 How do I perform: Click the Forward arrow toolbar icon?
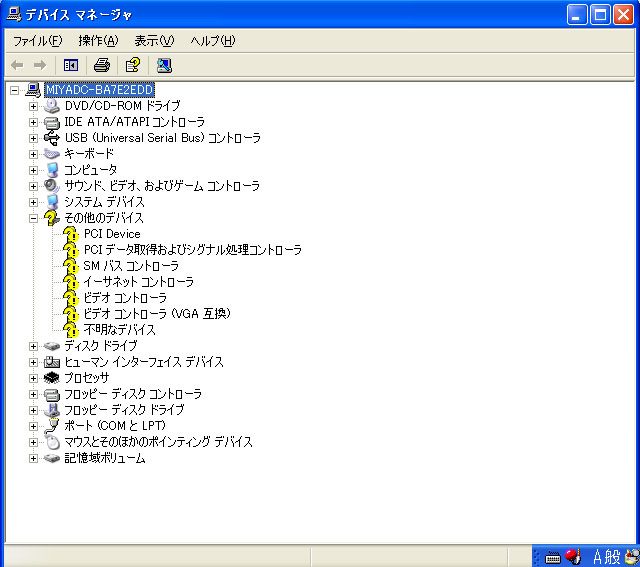40,65
